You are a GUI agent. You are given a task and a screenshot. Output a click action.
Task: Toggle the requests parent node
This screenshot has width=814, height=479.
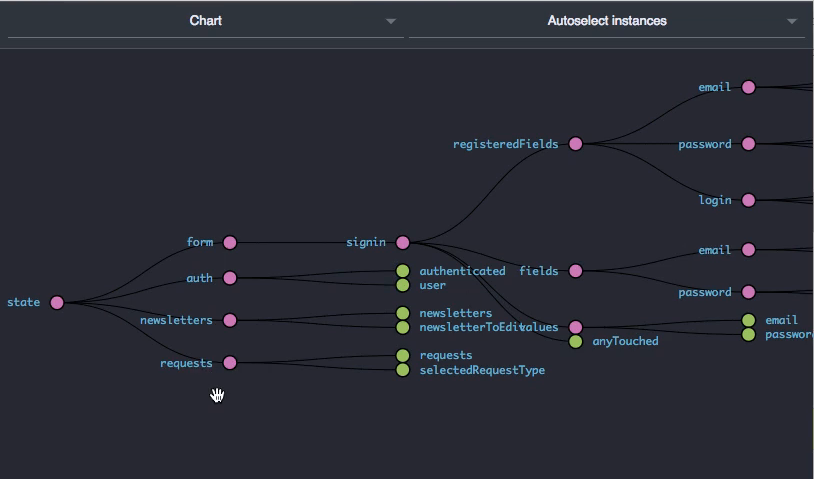coord(230,363)
